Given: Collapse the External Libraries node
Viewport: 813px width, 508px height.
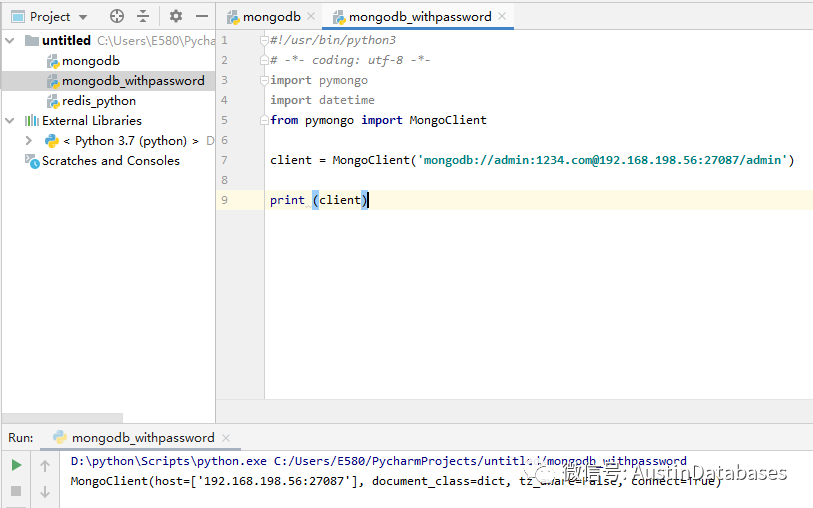Looking at the screenshot, I should (10, 121).
